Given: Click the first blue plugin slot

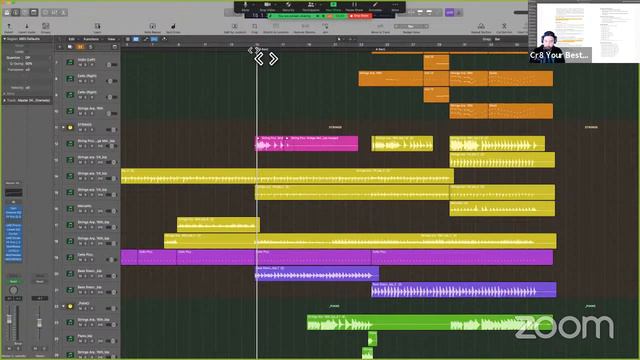Looking at the screenshot, I should 13,209.
